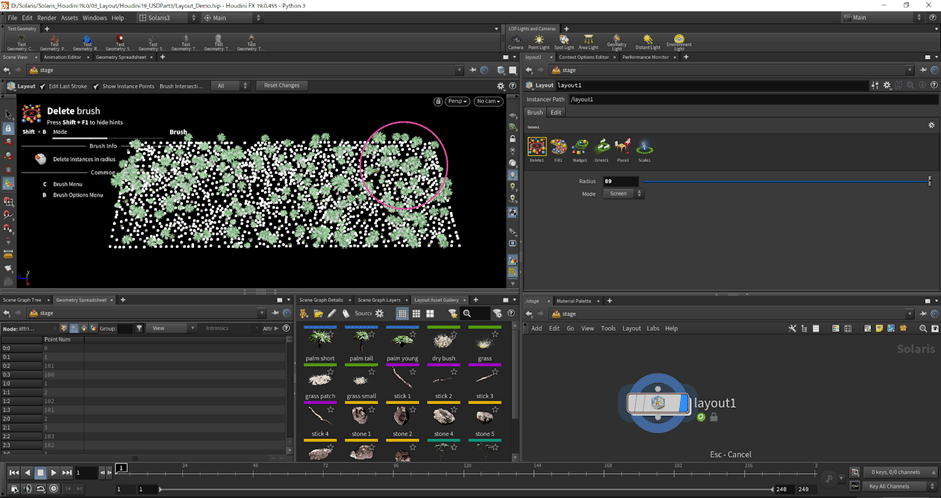
Task: Click the Radius value field
Action: (x=621, y=181)
